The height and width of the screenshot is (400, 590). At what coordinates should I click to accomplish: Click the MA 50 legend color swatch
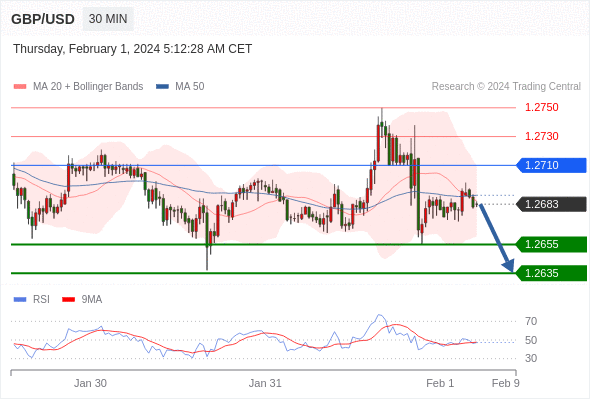tap(162, 87)
